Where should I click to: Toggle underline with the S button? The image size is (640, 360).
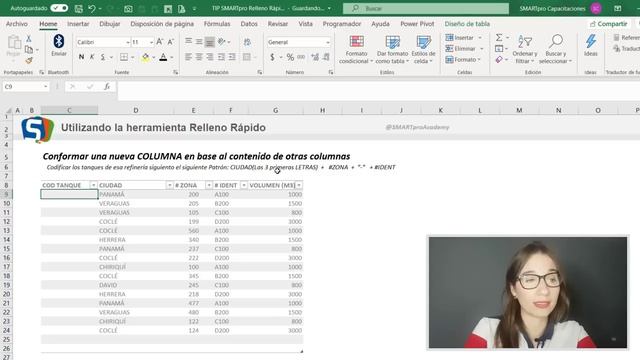click(x=102, y=57)
